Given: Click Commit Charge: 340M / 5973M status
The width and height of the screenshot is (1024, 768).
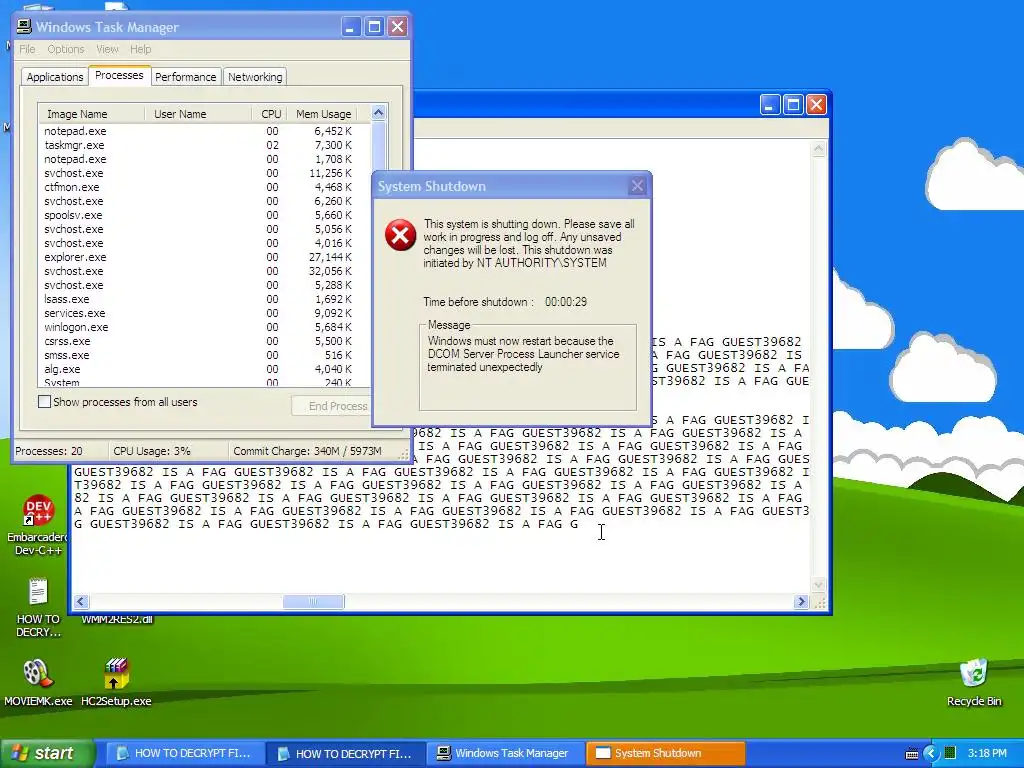Looking at the screenshot, I should click(307, 451).
